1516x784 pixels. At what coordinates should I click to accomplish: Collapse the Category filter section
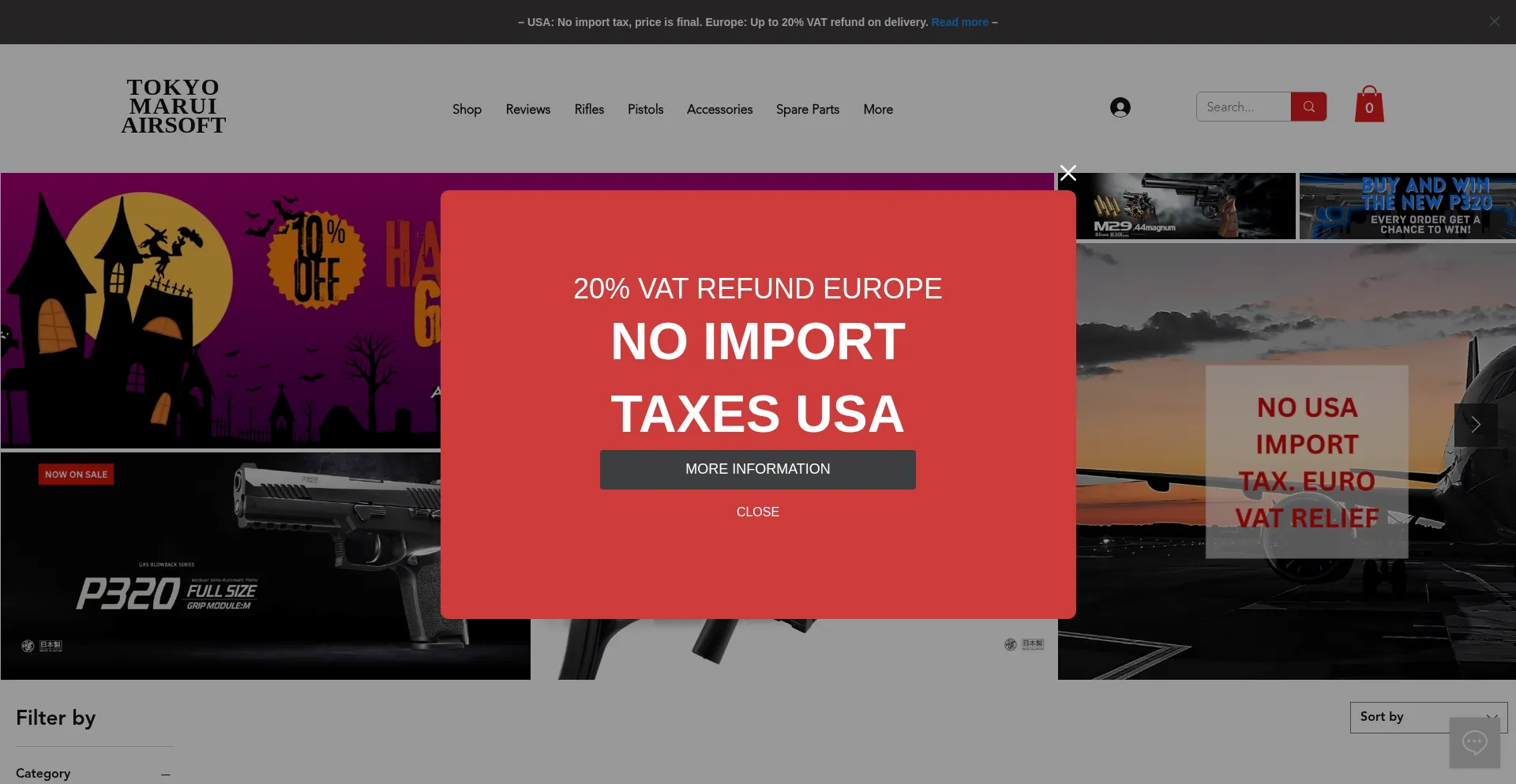click(166, 775)
